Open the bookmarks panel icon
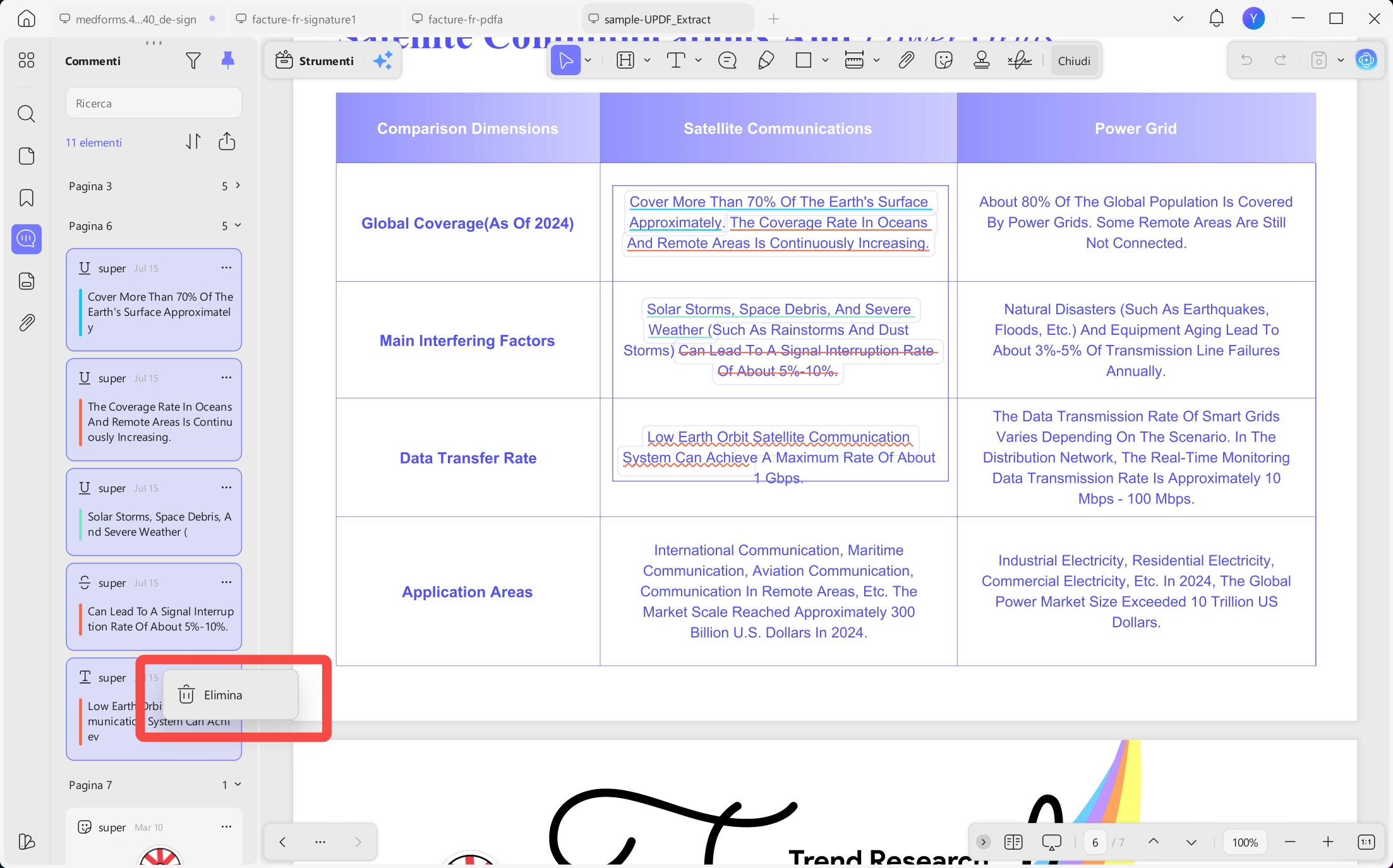The image size is (1393, 868). click(x=26, y=198)
